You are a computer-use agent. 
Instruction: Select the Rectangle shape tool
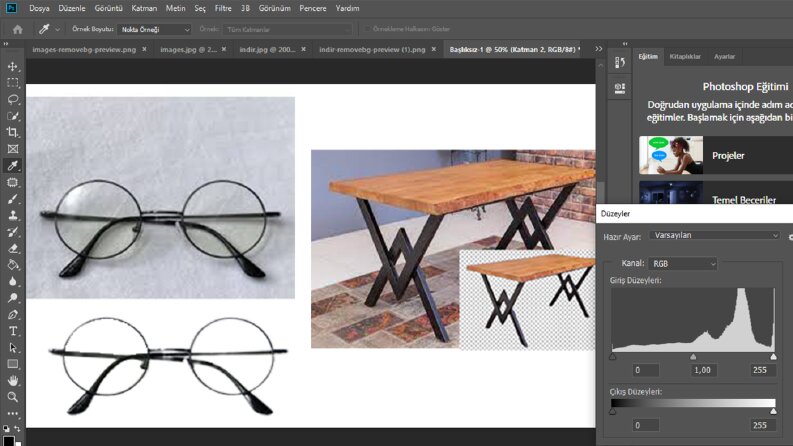point(13,364)
